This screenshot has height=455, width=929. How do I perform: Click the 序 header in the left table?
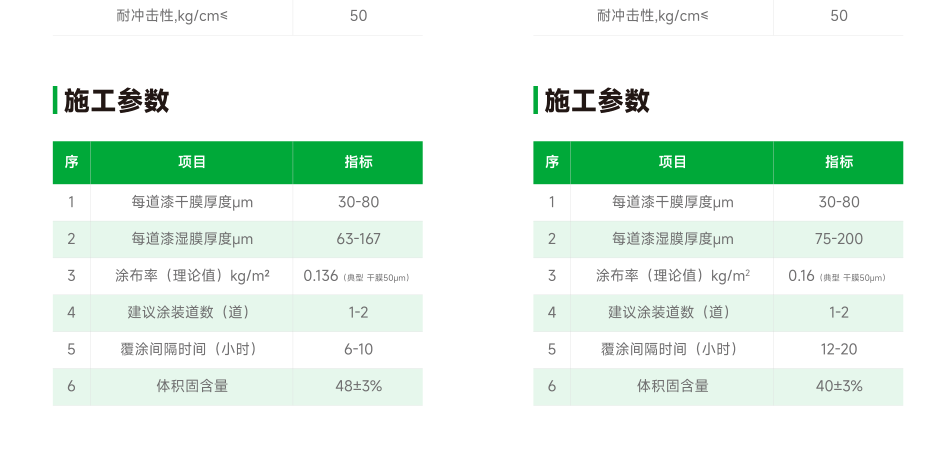click(x=71, y=162)
